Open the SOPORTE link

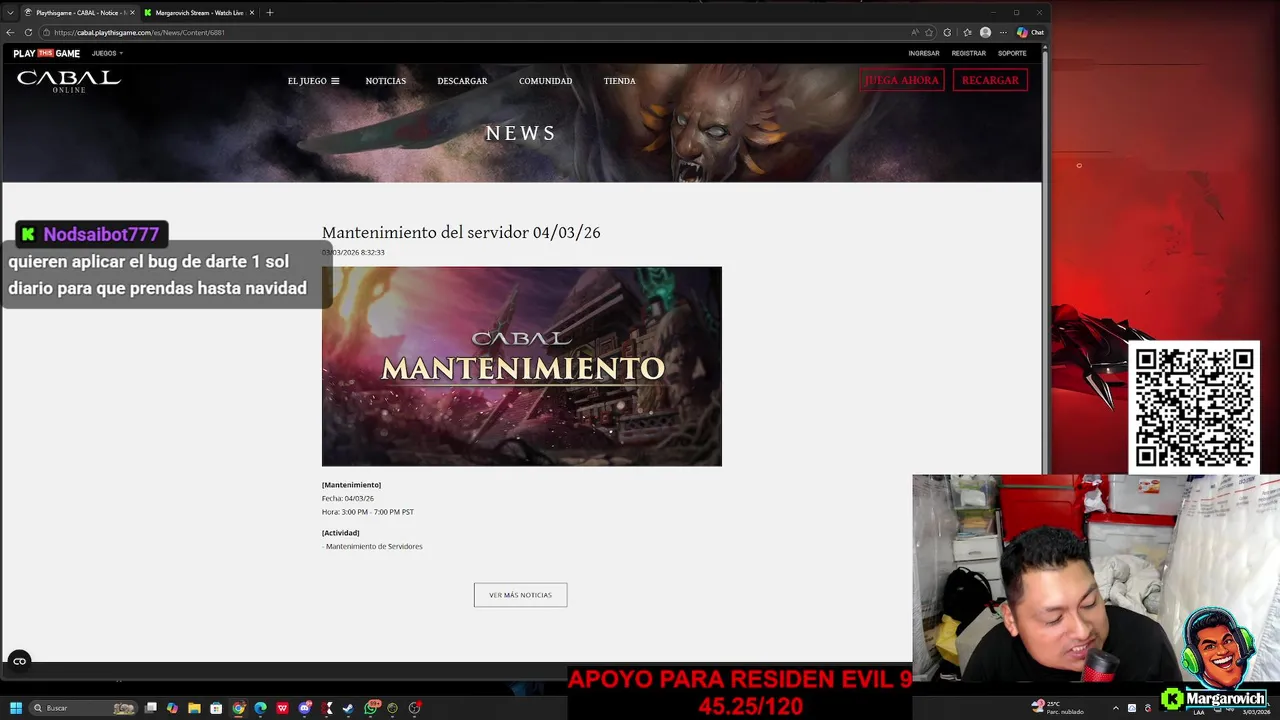coord(1012,53)
